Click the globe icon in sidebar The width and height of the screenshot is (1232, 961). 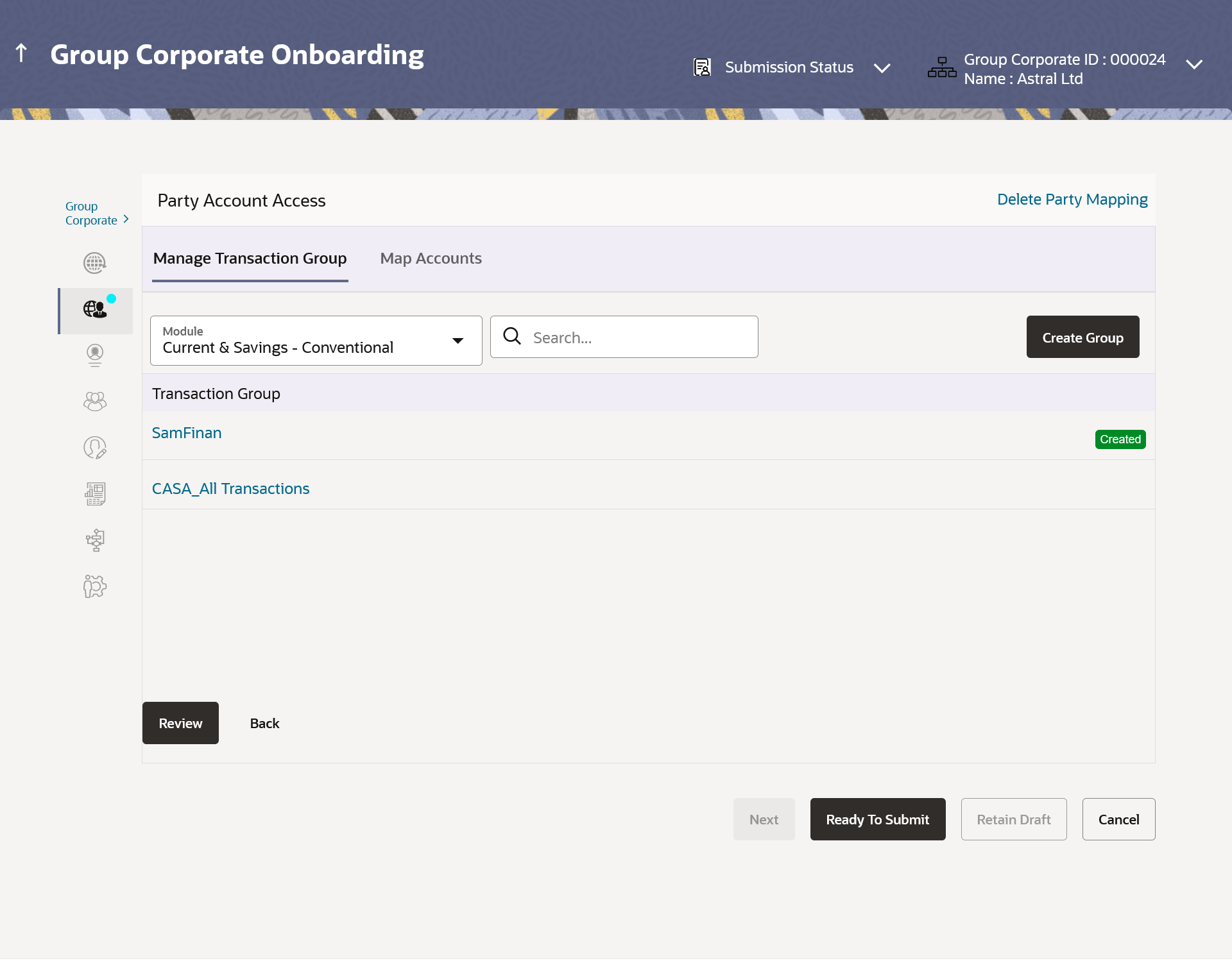click(x=95, y=263)
